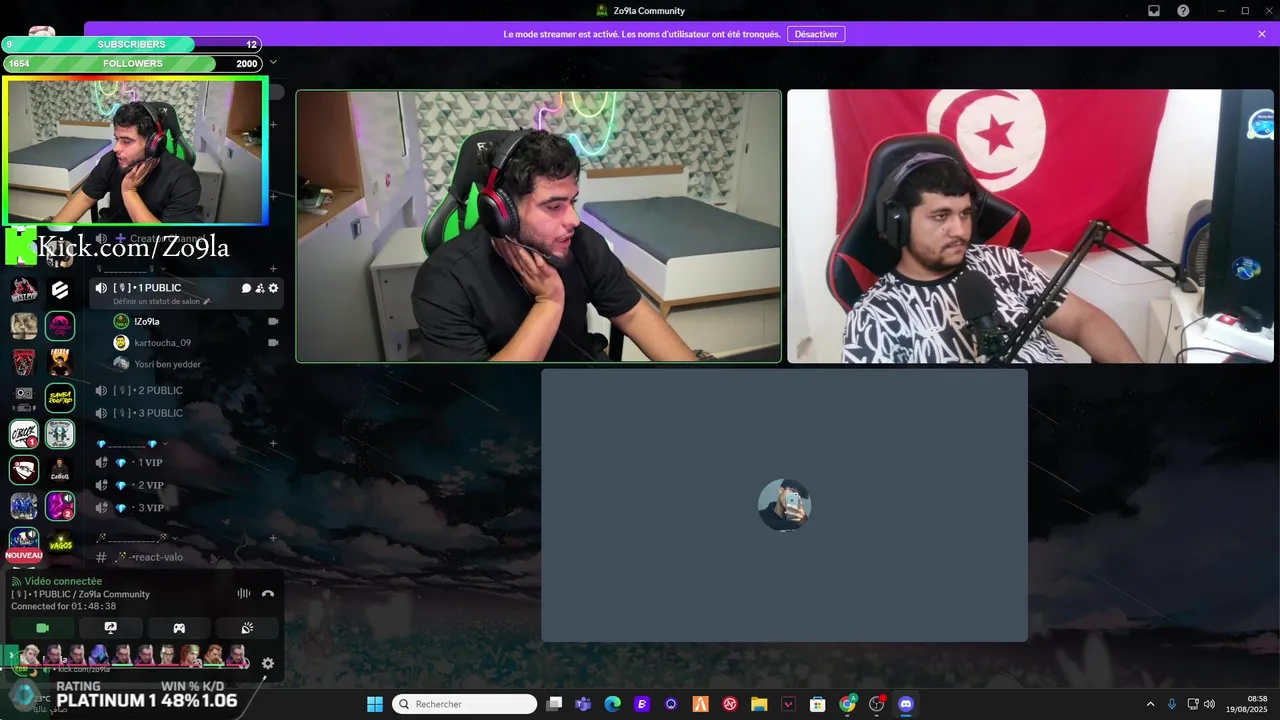
Task: Click camera icon next to kartoucha_09
Action: [x=273, y=343]
